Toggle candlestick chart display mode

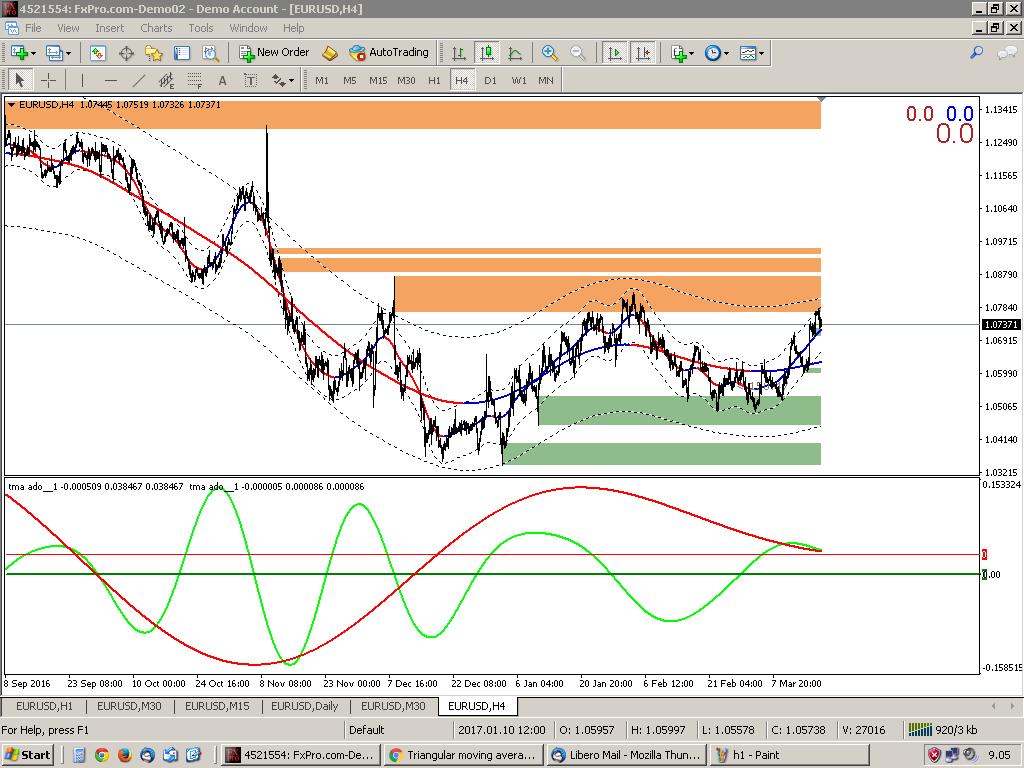(x=487, y=53)
